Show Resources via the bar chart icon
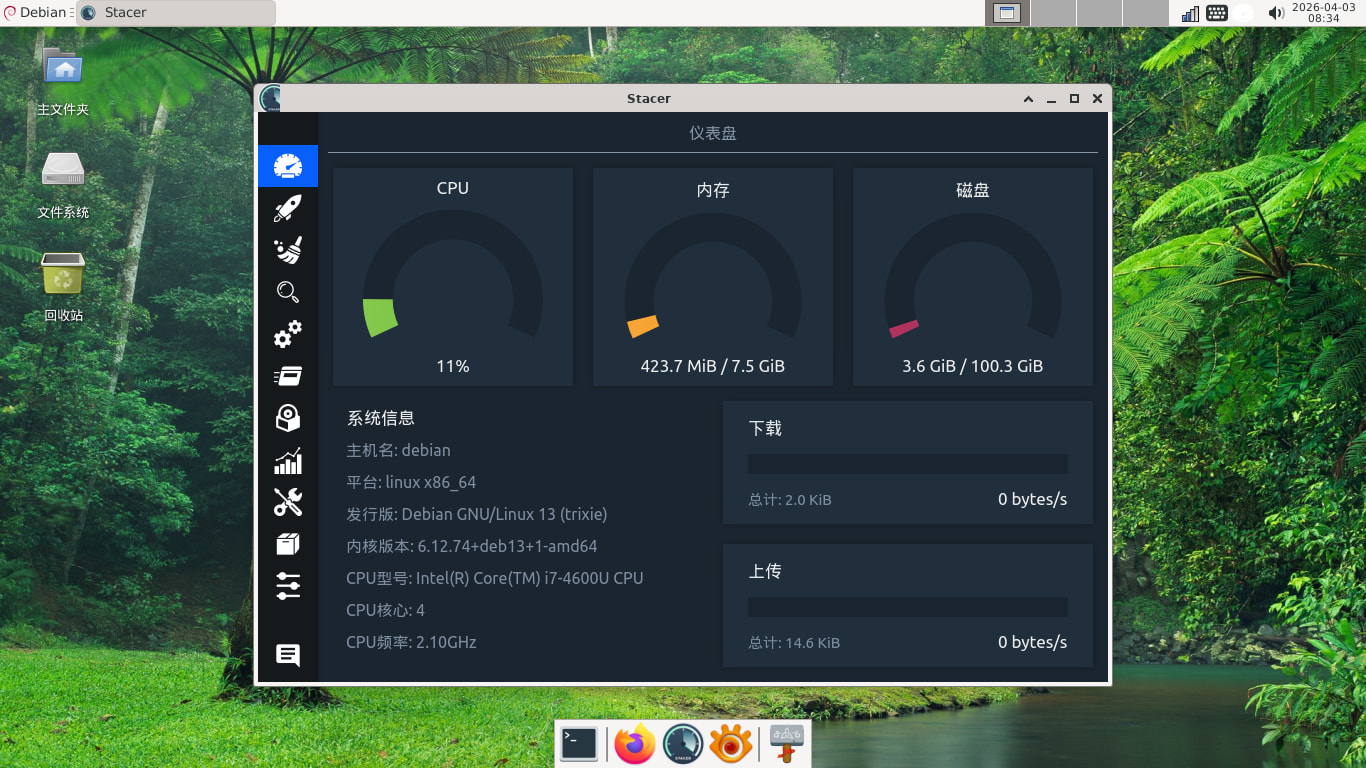 (288, 461)
